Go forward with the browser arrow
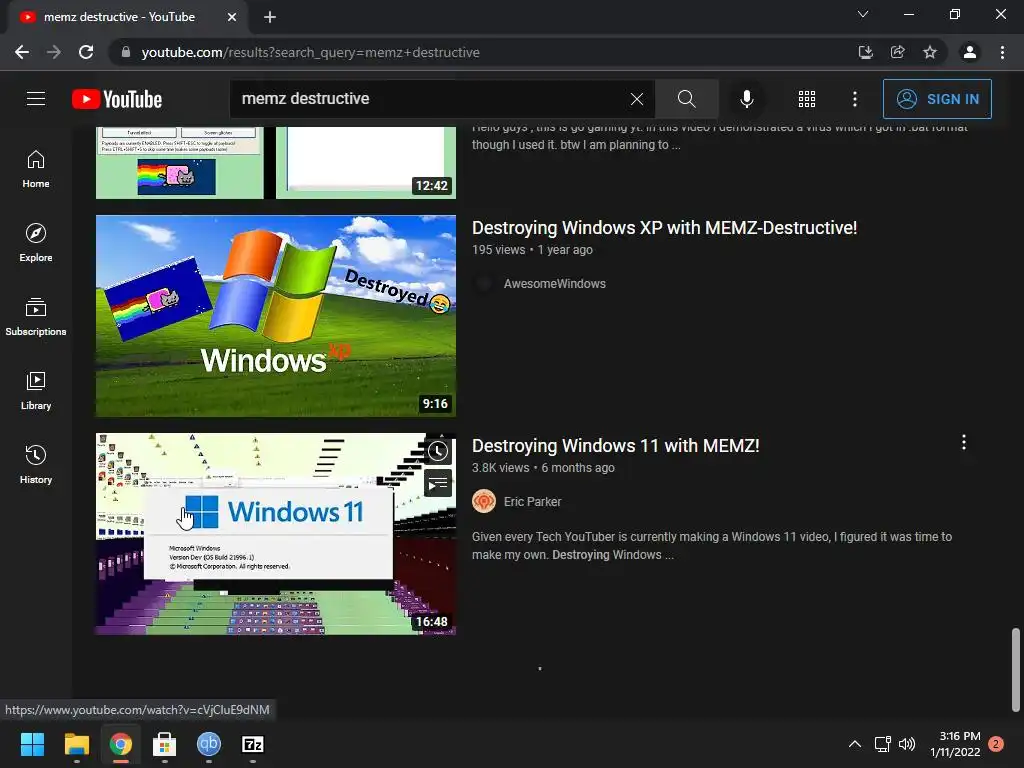The height and width of the screenshot is (768, 1024). click(x=54, y=52)
